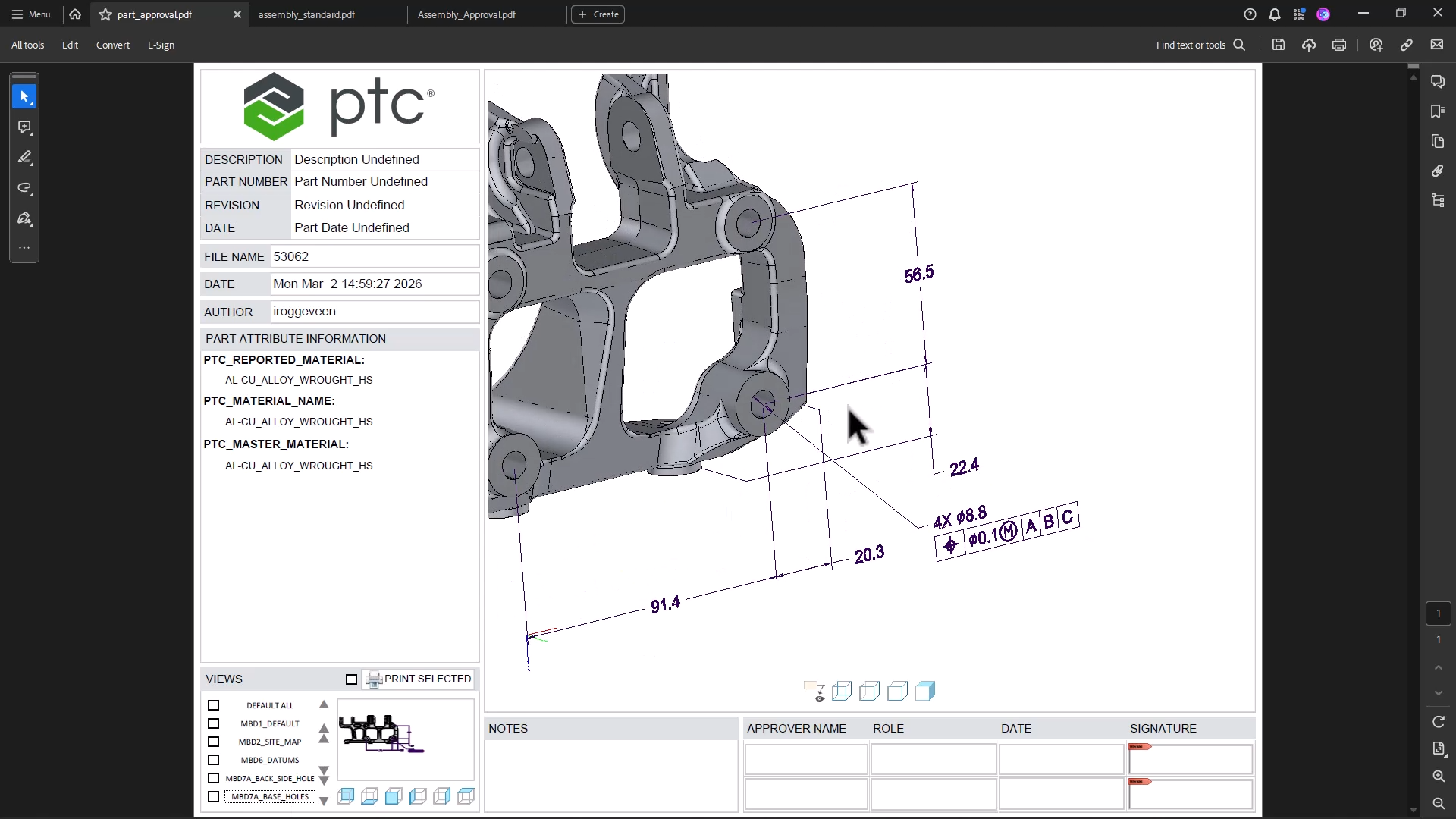
Task: Open the AI assistant icon
Action: click(1376, 45)
